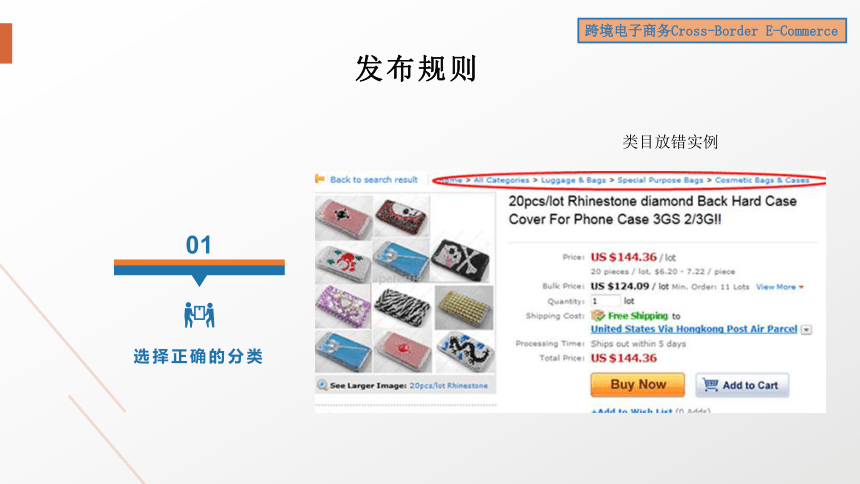Open the Luggage & Bags breadcrumb
Viewport: 860px width, 484px height.
(573, 180)
